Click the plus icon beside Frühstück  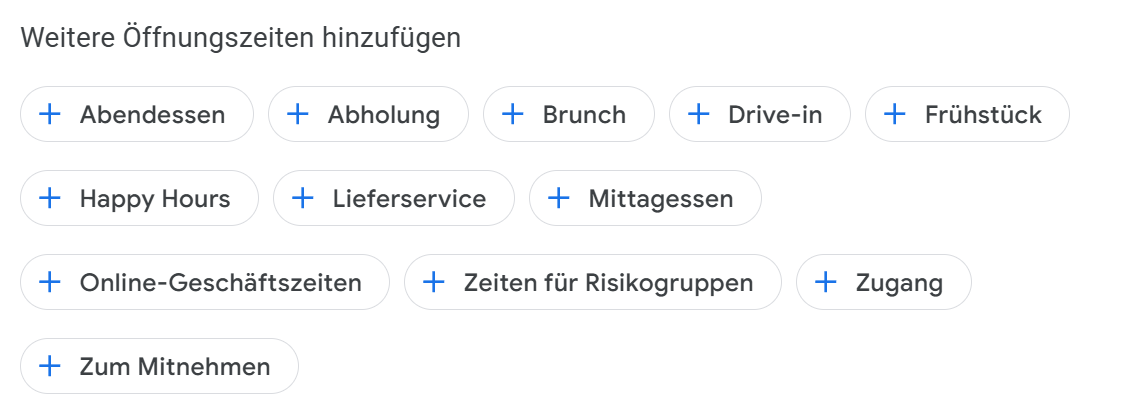pyautogui.click(x=895, y=115)
